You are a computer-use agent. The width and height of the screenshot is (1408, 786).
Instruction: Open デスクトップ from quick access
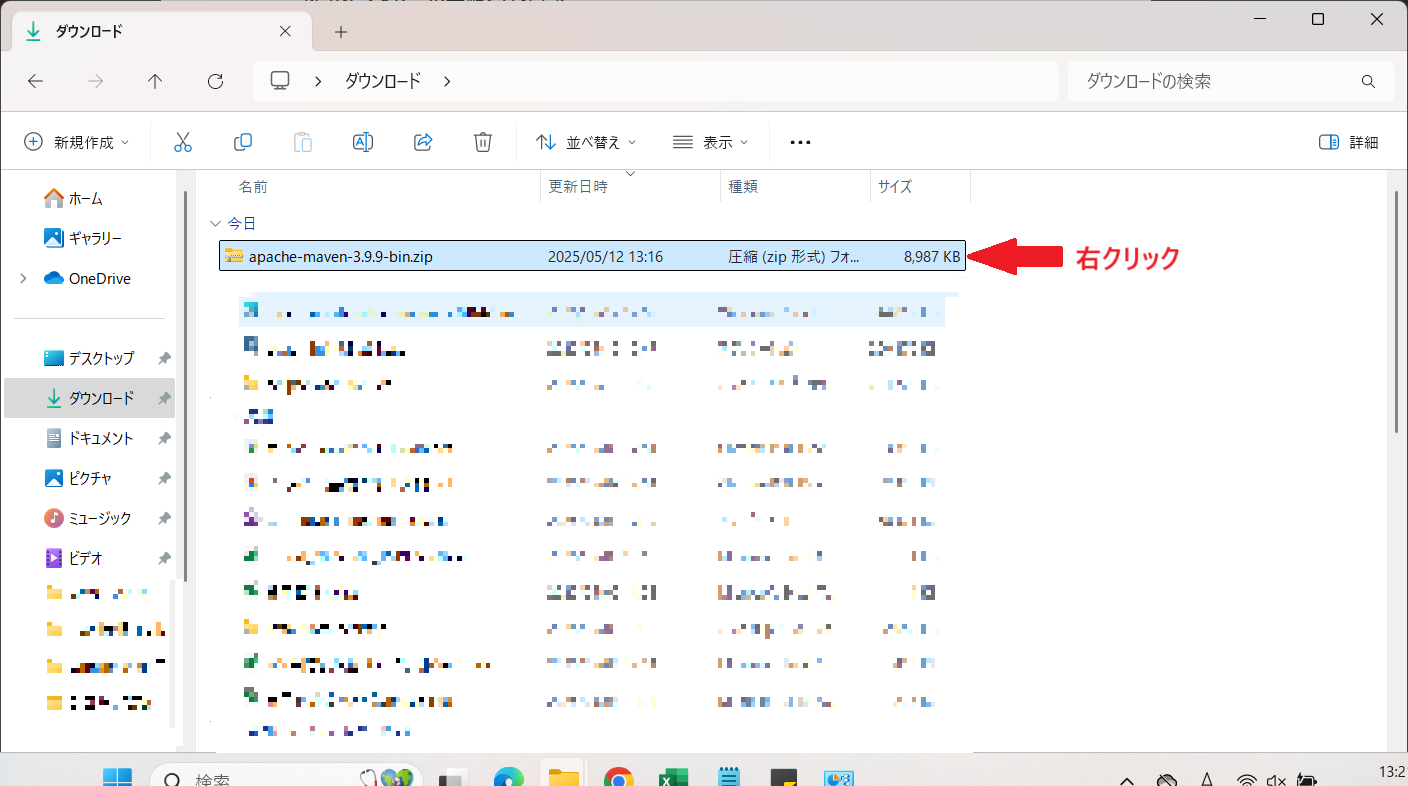(x=90, y=358)
